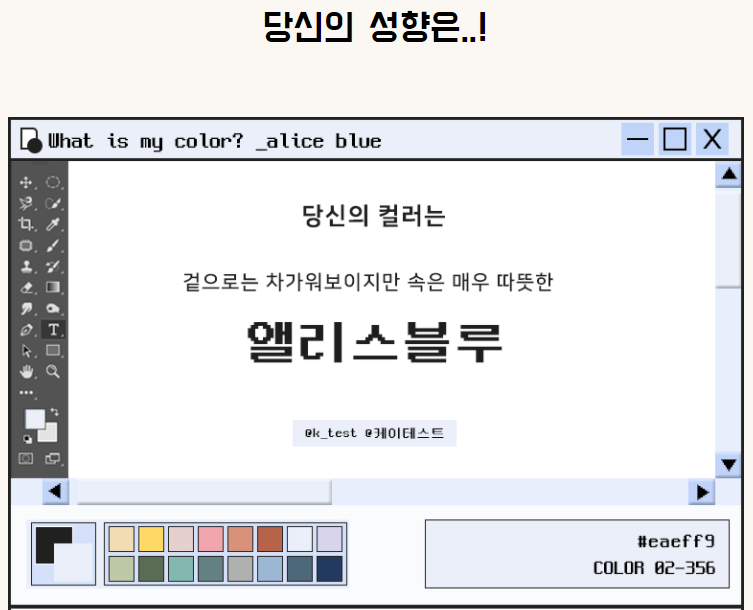Click toolbar foreground color square

tap(35, 418)
